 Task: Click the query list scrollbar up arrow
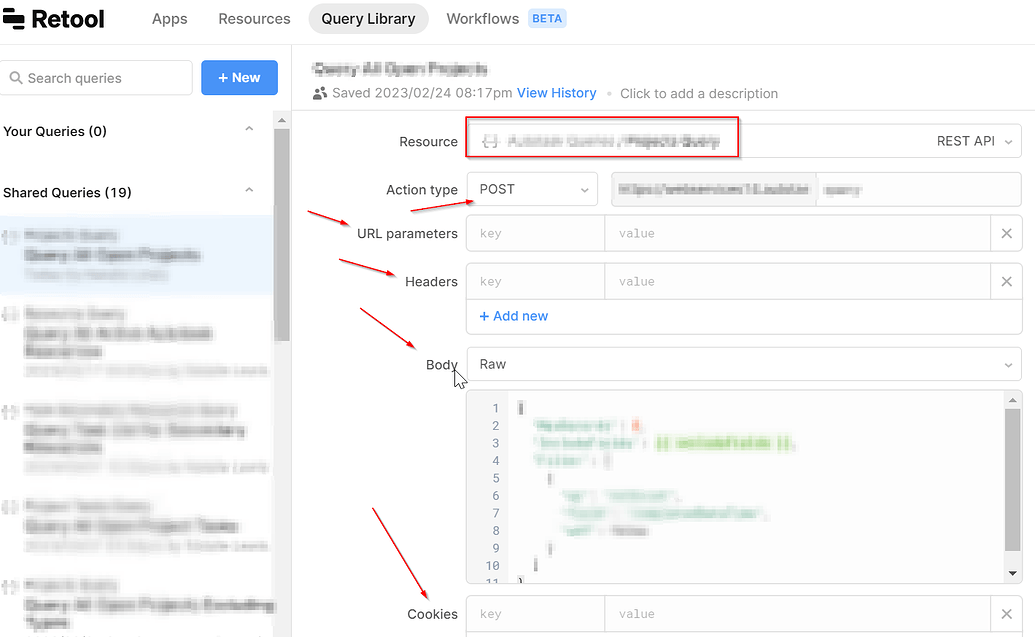282,120
